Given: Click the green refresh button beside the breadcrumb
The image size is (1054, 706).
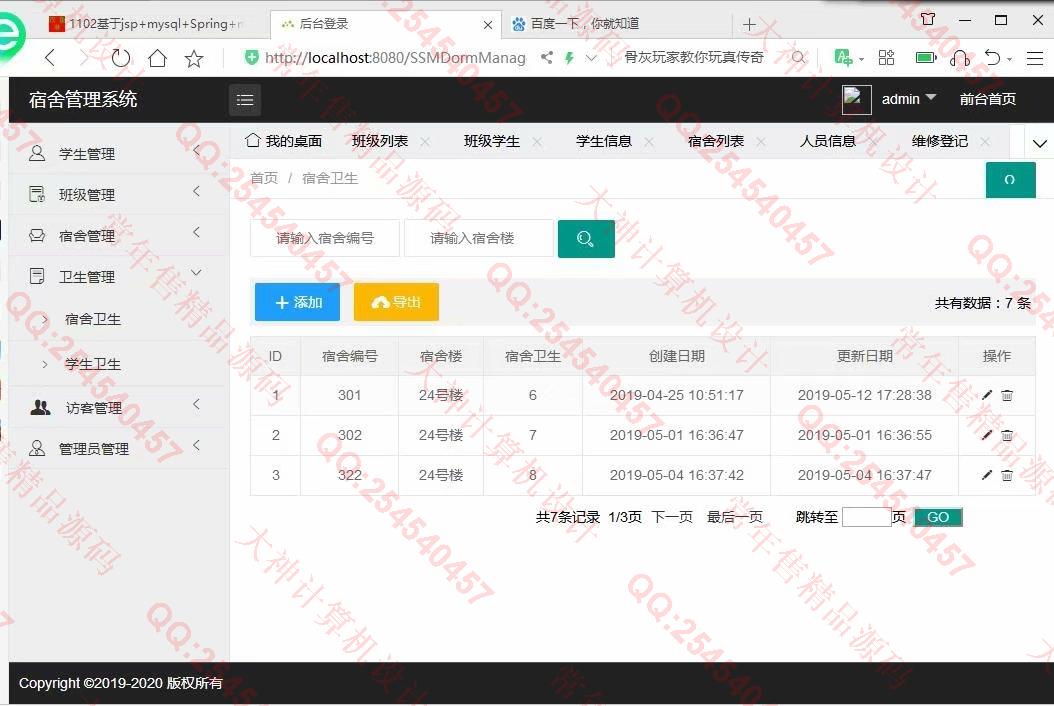Looking at the screenshot, I should click(x=1010, y=180).
